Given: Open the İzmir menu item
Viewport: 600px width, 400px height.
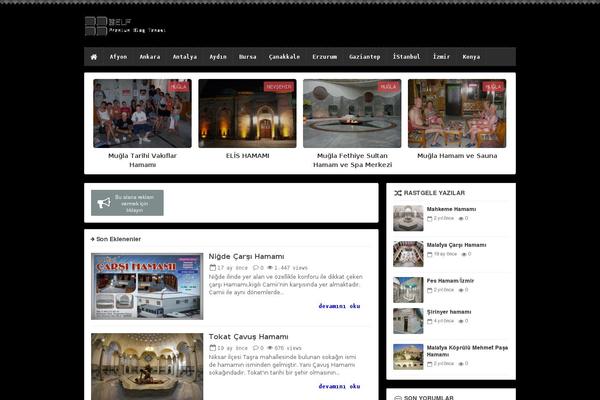Looking at the screenshot, I should (x=441, y=57).
